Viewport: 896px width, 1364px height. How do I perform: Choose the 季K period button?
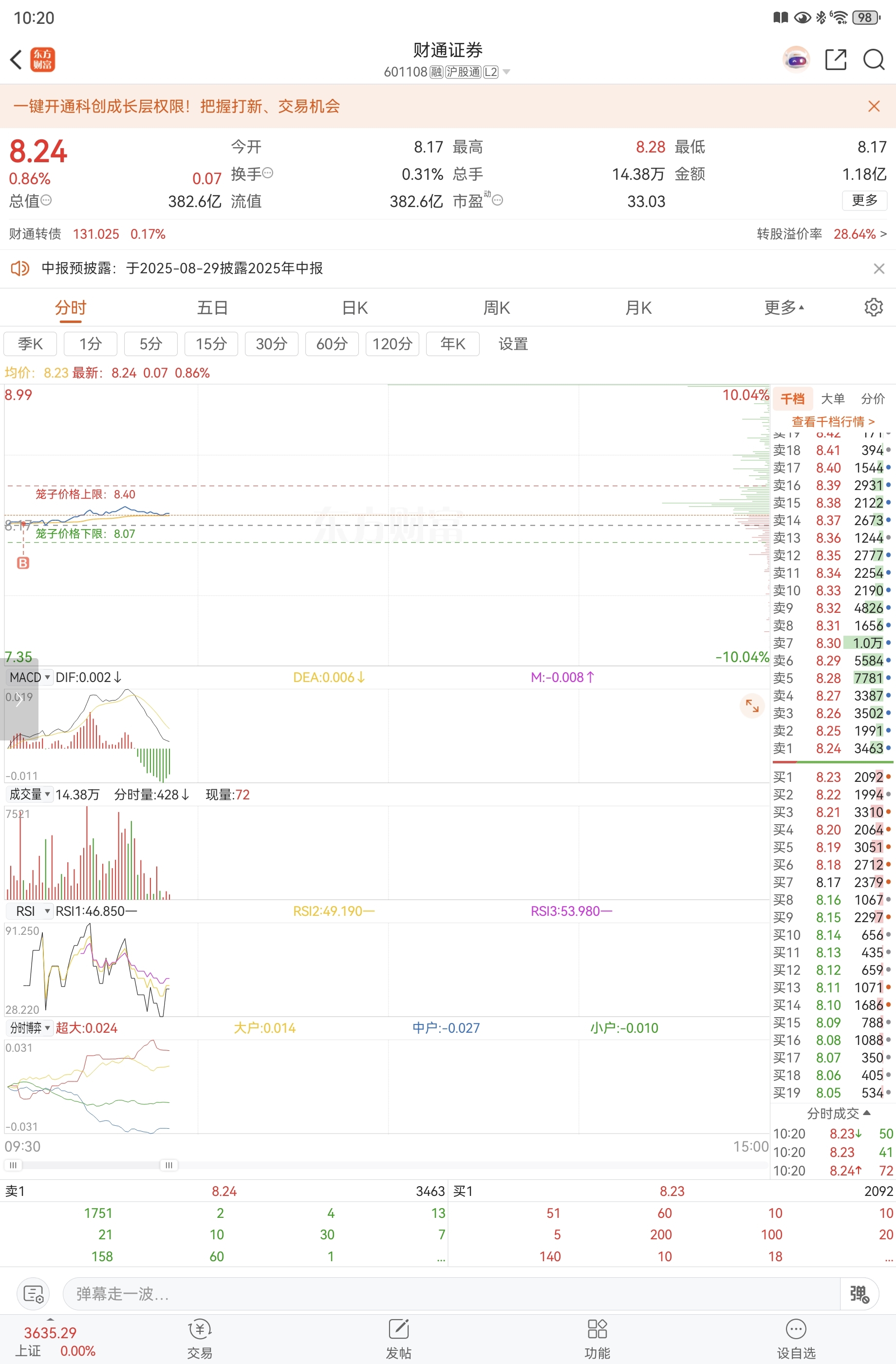point(30,344)
